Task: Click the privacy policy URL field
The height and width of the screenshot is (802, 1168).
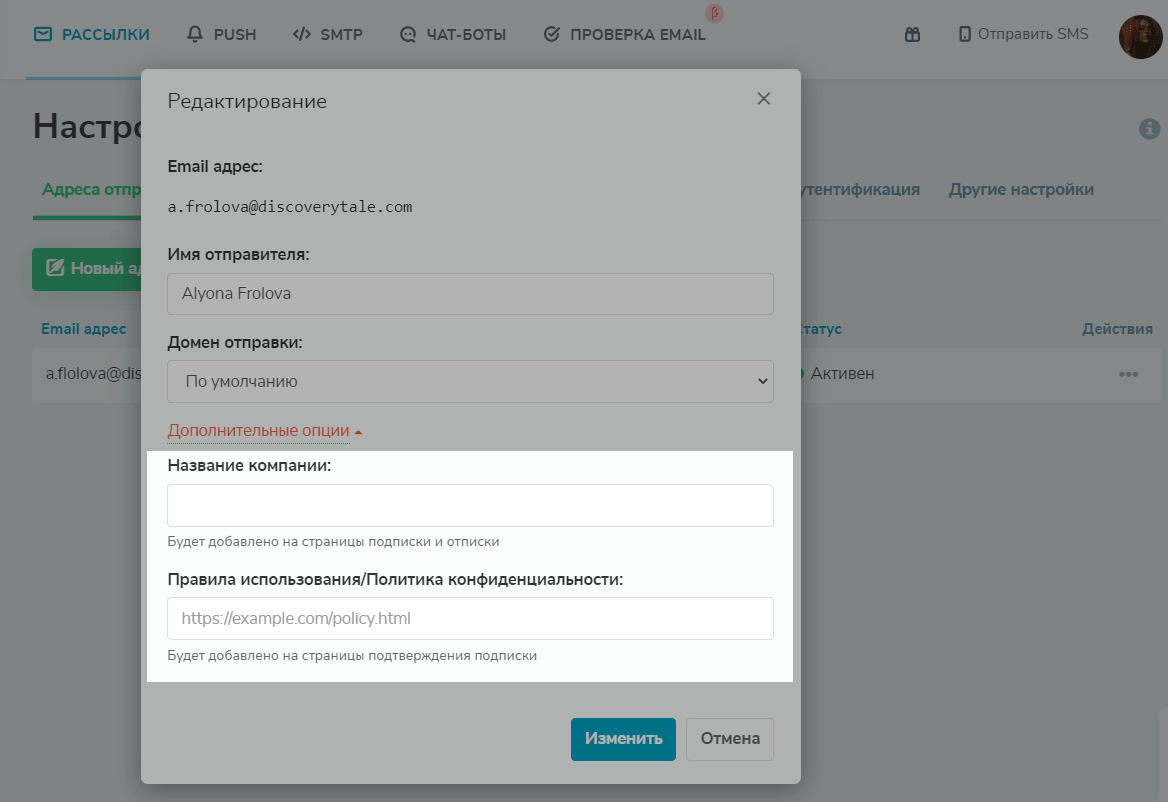Action: tap(470, 618)
